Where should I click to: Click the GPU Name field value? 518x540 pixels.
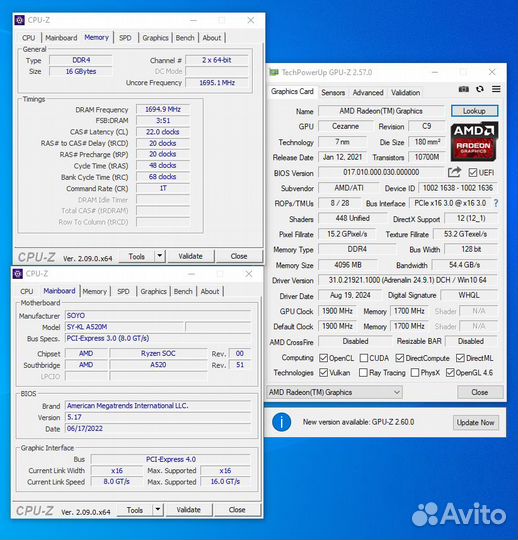381,111
